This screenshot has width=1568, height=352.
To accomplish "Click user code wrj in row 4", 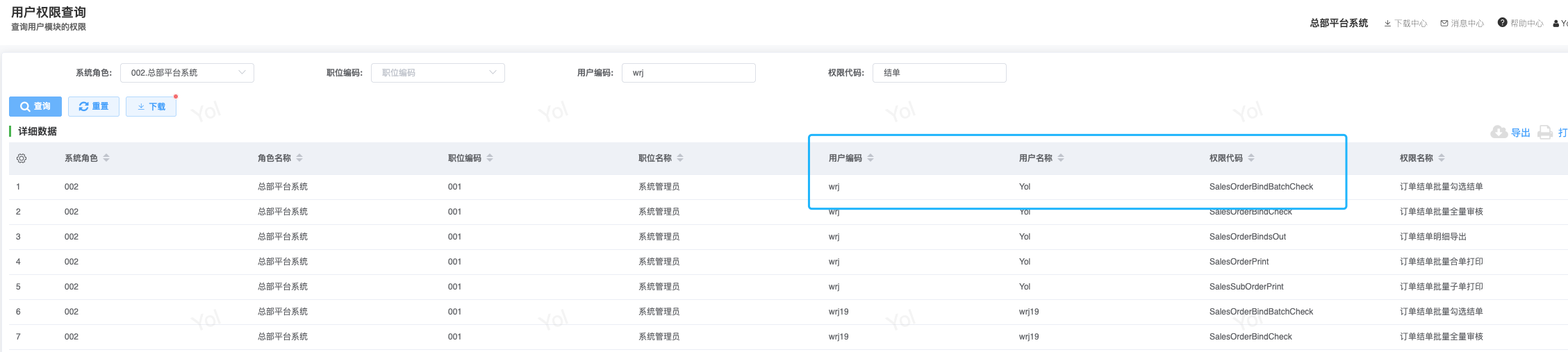I will coord(834,262).
